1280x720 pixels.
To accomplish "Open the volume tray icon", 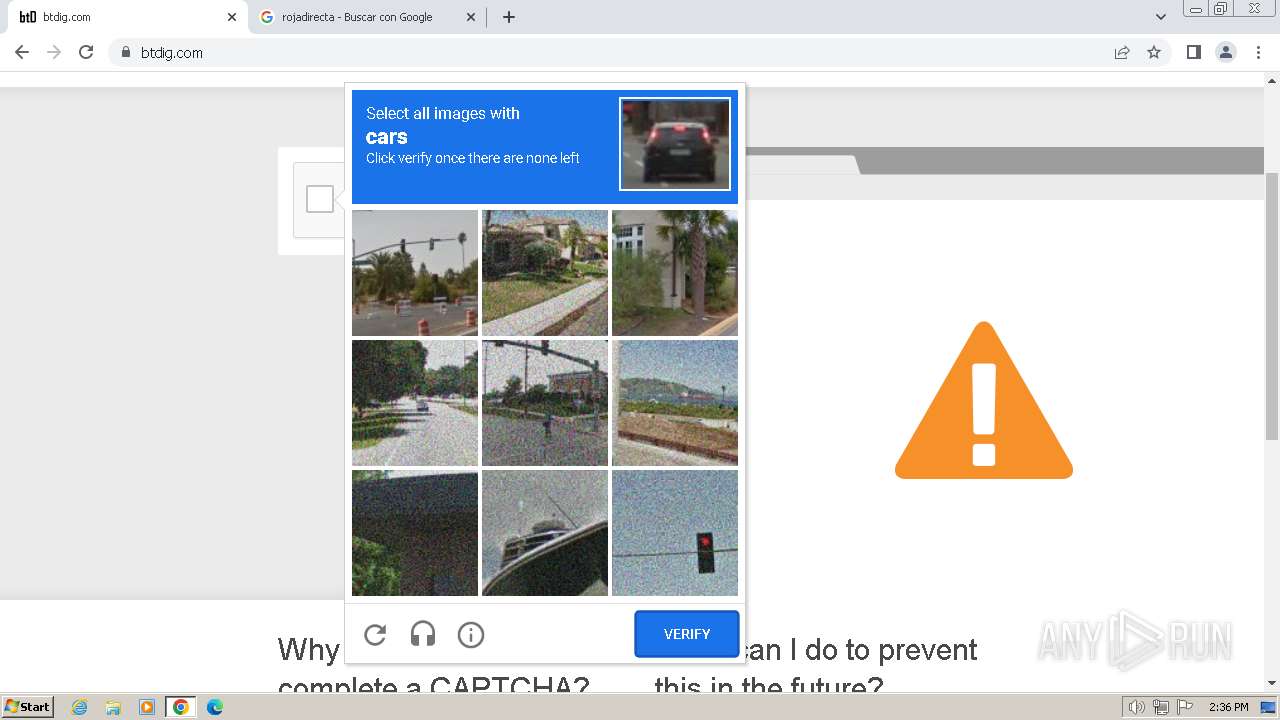I will pos(1137,707).
